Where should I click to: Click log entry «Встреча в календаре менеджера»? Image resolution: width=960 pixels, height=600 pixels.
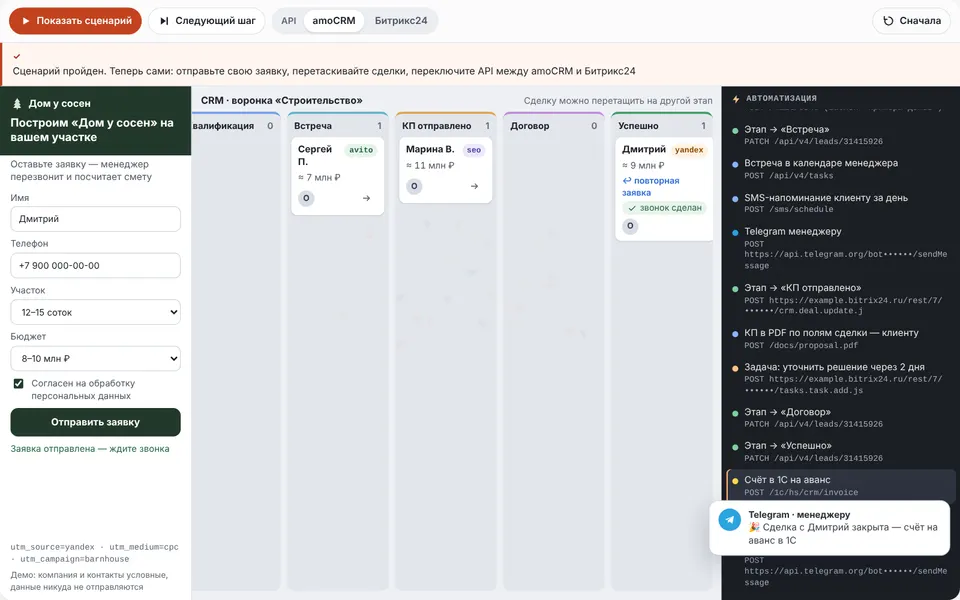[840, 169]
